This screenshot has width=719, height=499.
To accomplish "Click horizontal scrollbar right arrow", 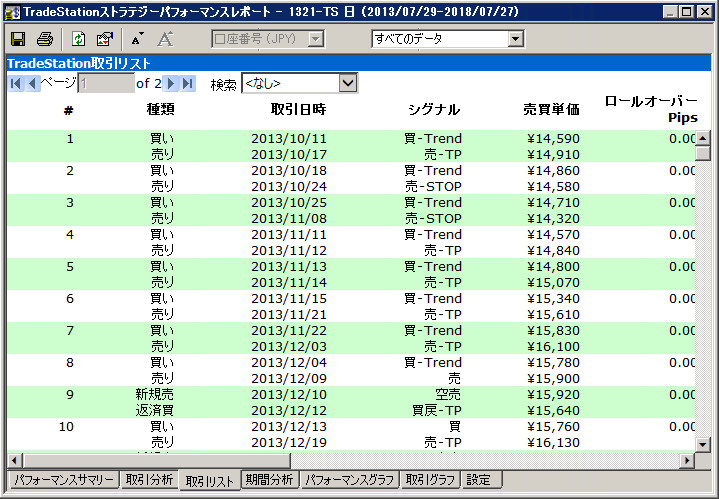I will coord(687,460).
